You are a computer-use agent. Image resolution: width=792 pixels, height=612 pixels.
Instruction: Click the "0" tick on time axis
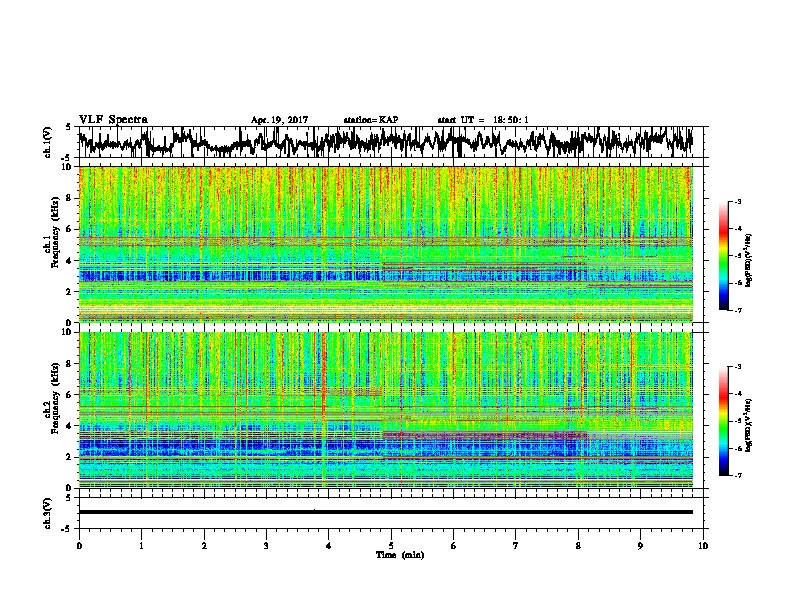[79, 546]
